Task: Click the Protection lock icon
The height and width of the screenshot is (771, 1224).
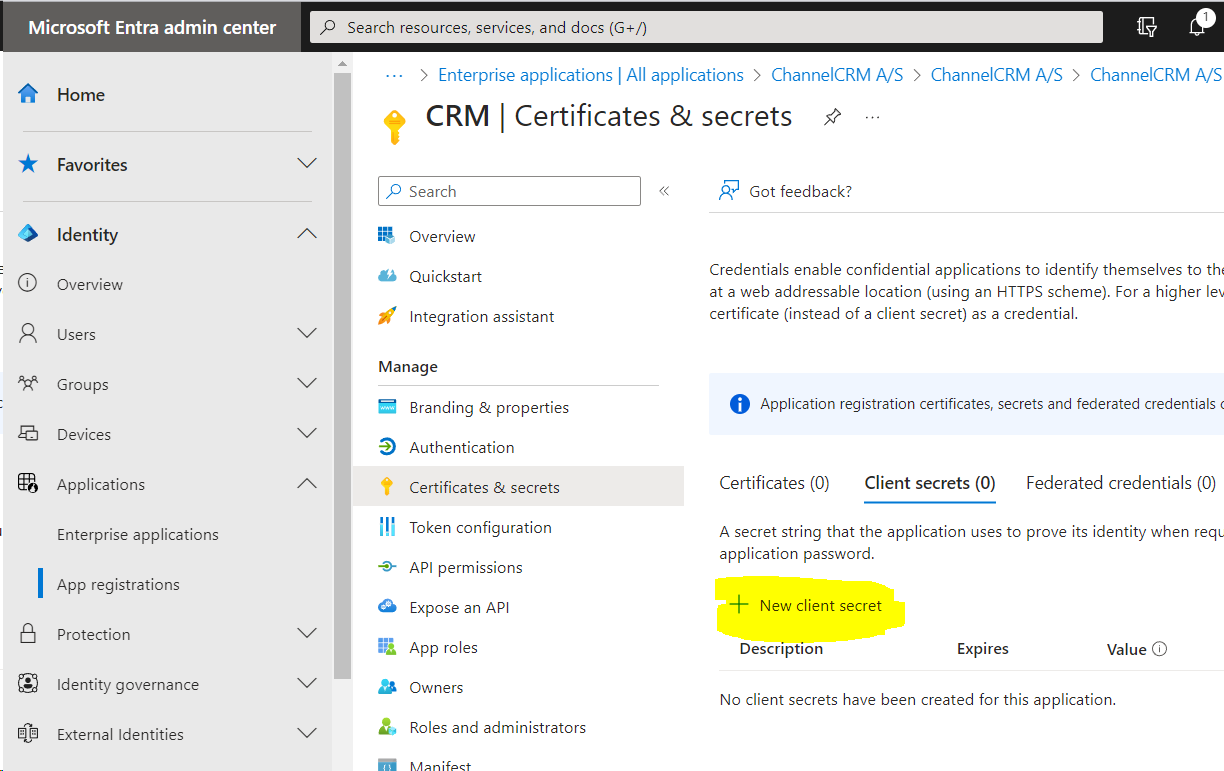Action: tap(28, 634)
